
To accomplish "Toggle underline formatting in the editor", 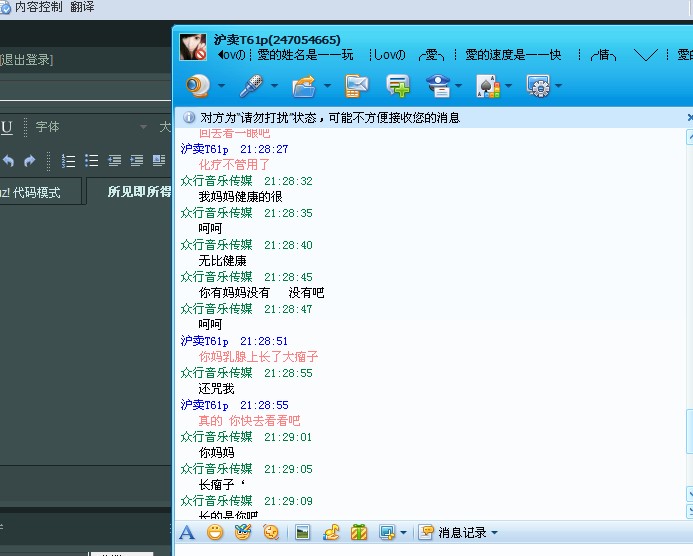I will point(7,127).
